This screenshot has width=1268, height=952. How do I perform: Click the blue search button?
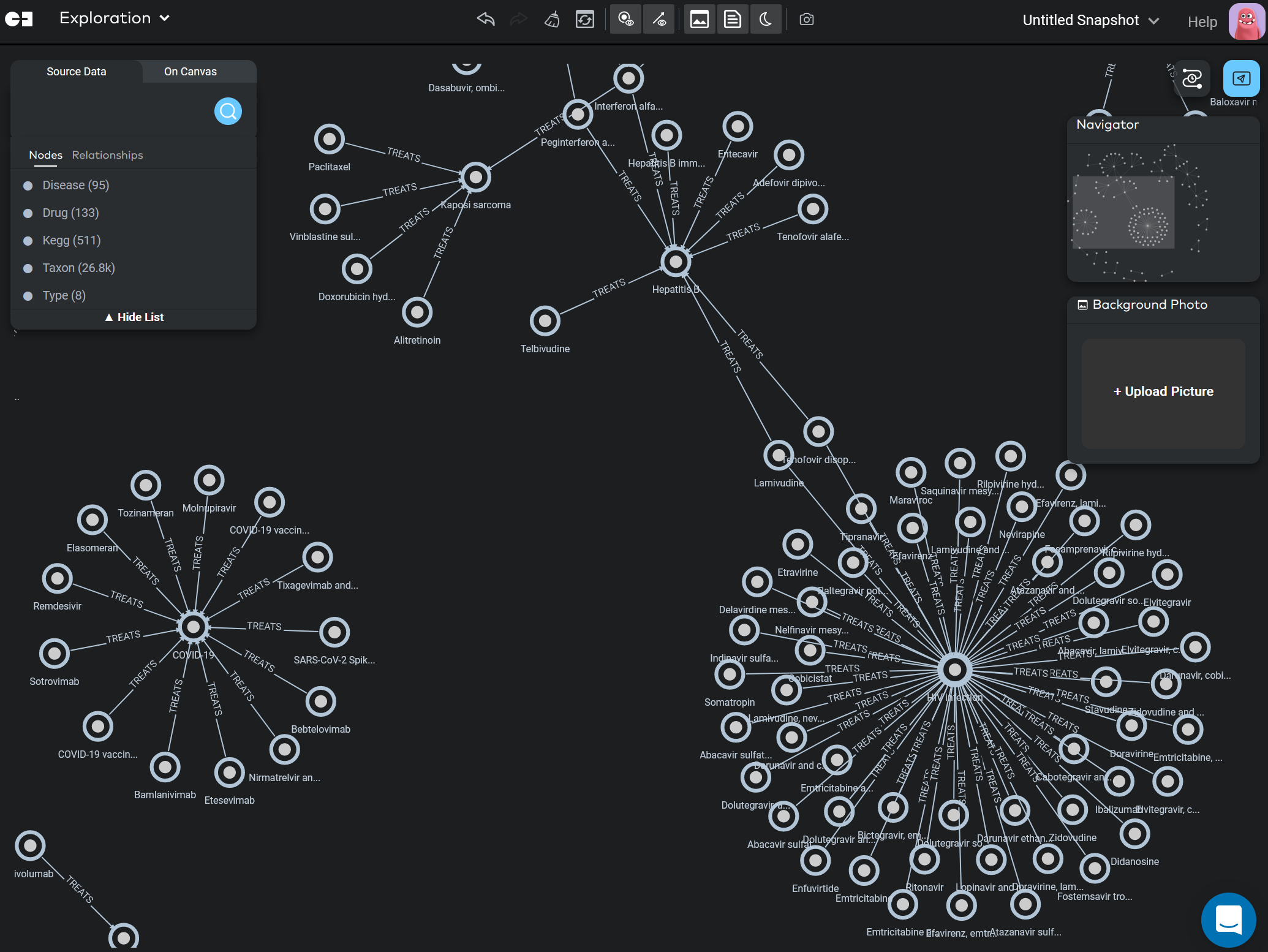pyautogui.click(x=228, y=111)
